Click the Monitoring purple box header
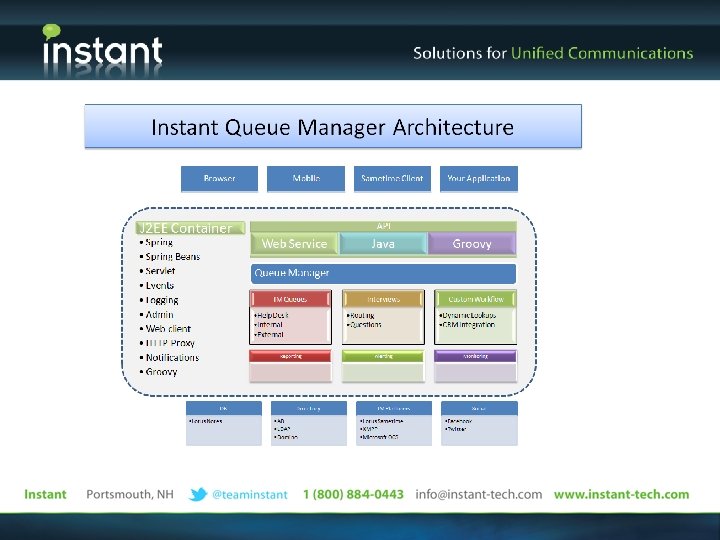Screen dimensions: 720x540 [476, 356]
